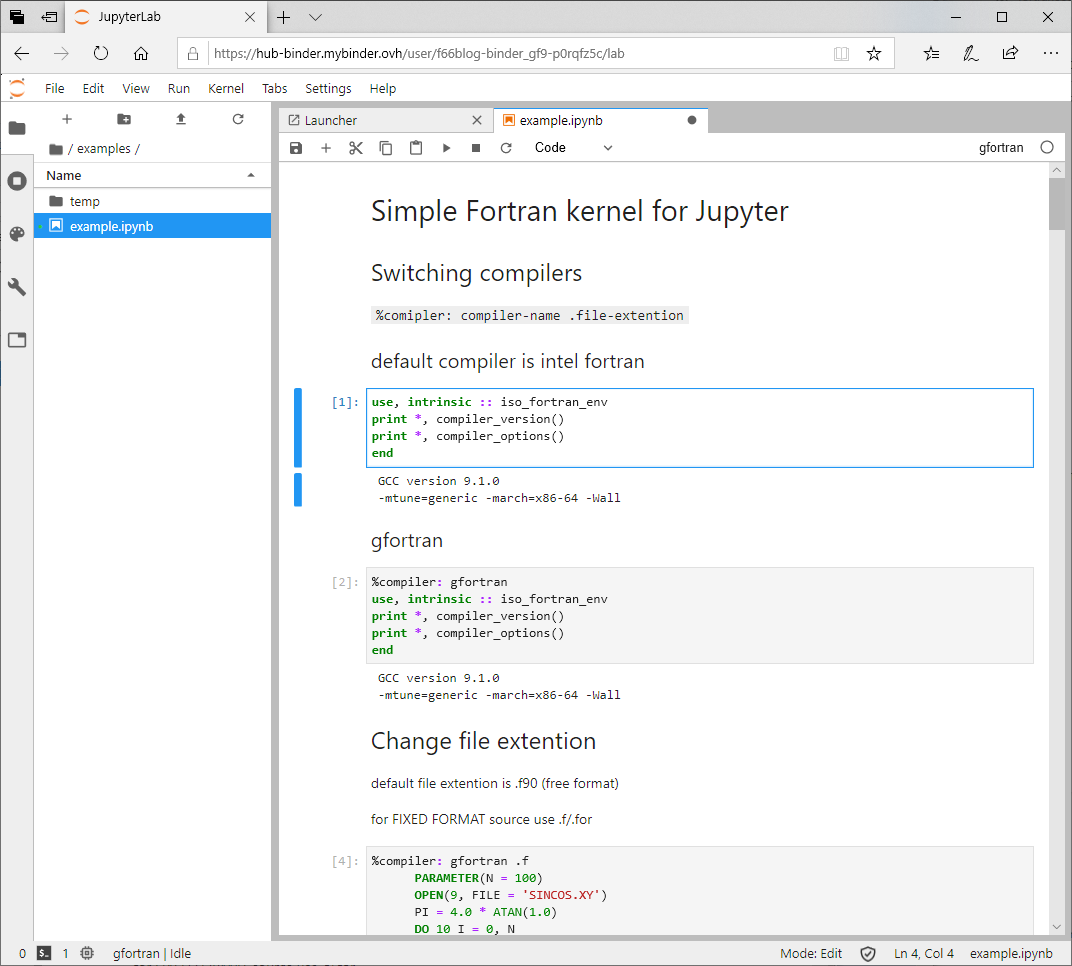Image resolution: width=1072 pixels, height=966 pixels.
Task: Save the notebook with the disk icon
Action: (x=296, y=148)
